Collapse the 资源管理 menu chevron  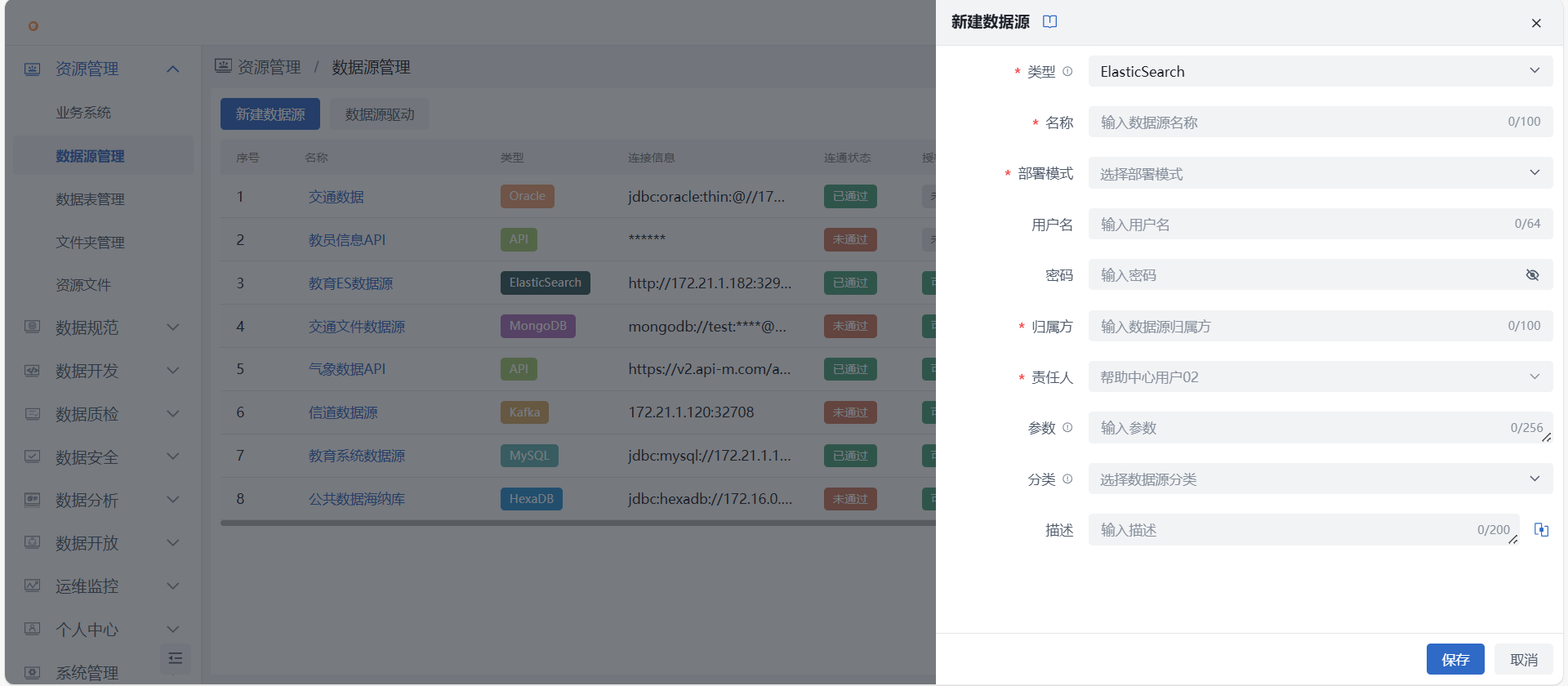click(173, 69)
